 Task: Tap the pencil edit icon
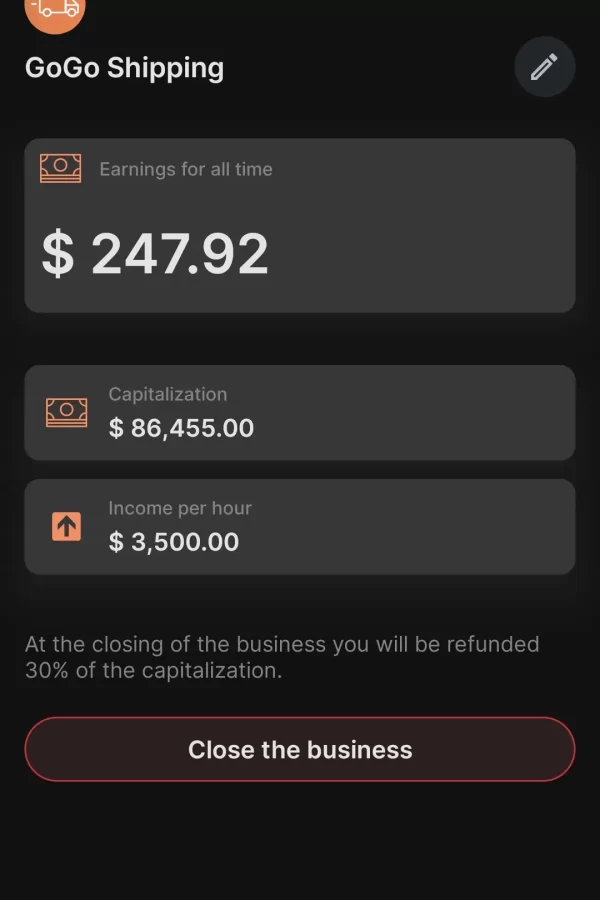[544, 67]
